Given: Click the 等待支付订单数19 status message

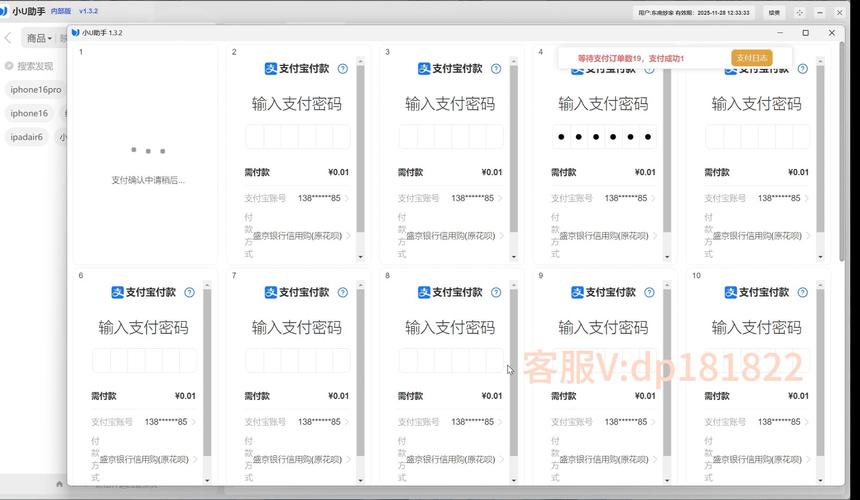Looking at the screenshot, I should pos(631,58).
